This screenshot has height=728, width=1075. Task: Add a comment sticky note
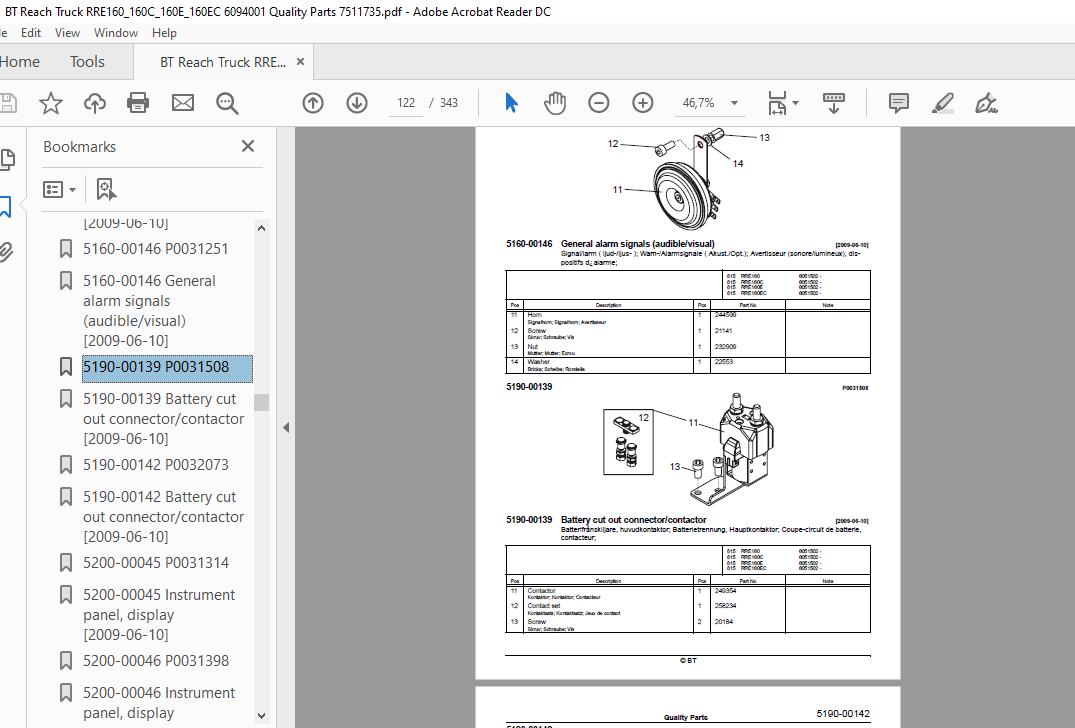coord(898,104)
